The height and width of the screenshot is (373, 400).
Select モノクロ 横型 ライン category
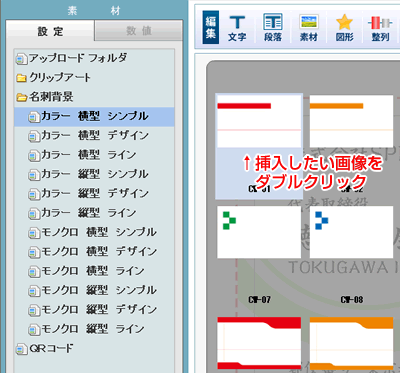coord(94,271)
